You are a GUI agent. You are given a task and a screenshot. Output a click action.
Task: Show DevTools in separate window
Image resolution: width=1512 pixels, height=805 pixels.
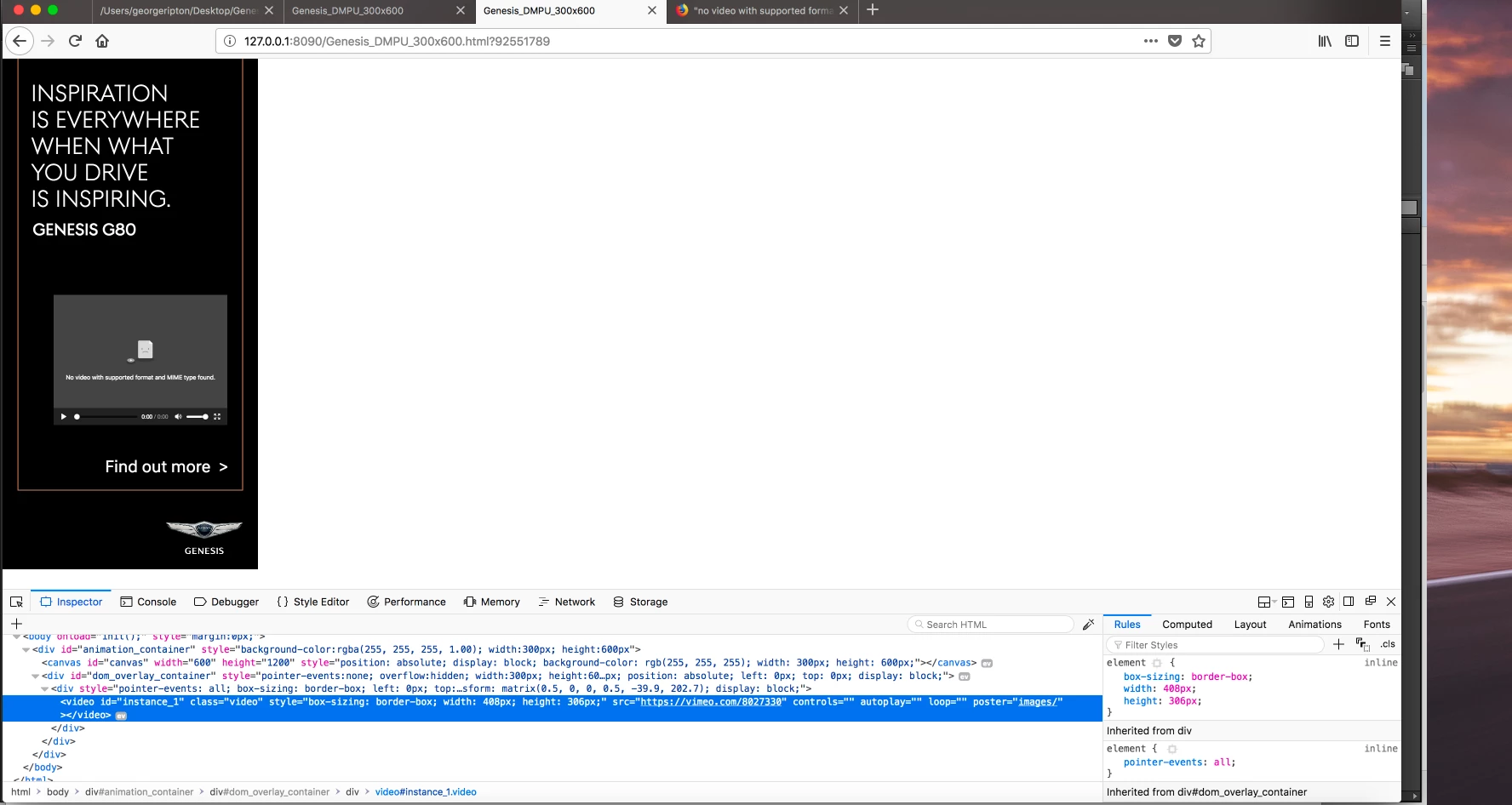1371,602
